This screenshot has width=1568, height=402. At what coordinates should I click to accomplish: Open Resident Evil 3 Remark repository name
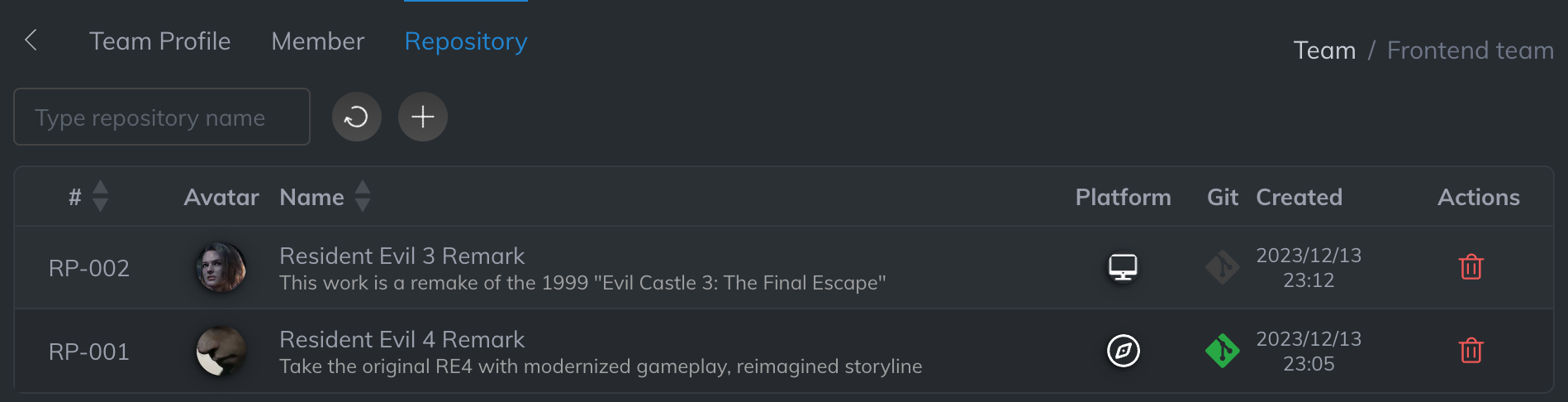tap(402, 256)
